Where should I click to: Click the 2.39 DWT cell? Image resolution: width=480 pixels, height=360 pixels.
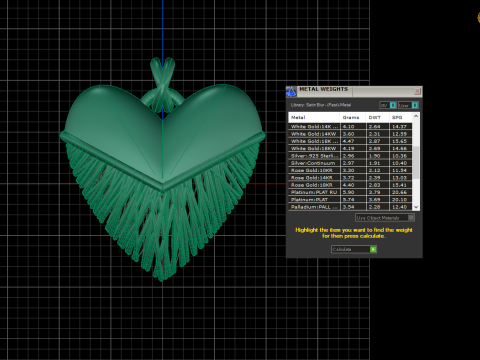[378, 178]
